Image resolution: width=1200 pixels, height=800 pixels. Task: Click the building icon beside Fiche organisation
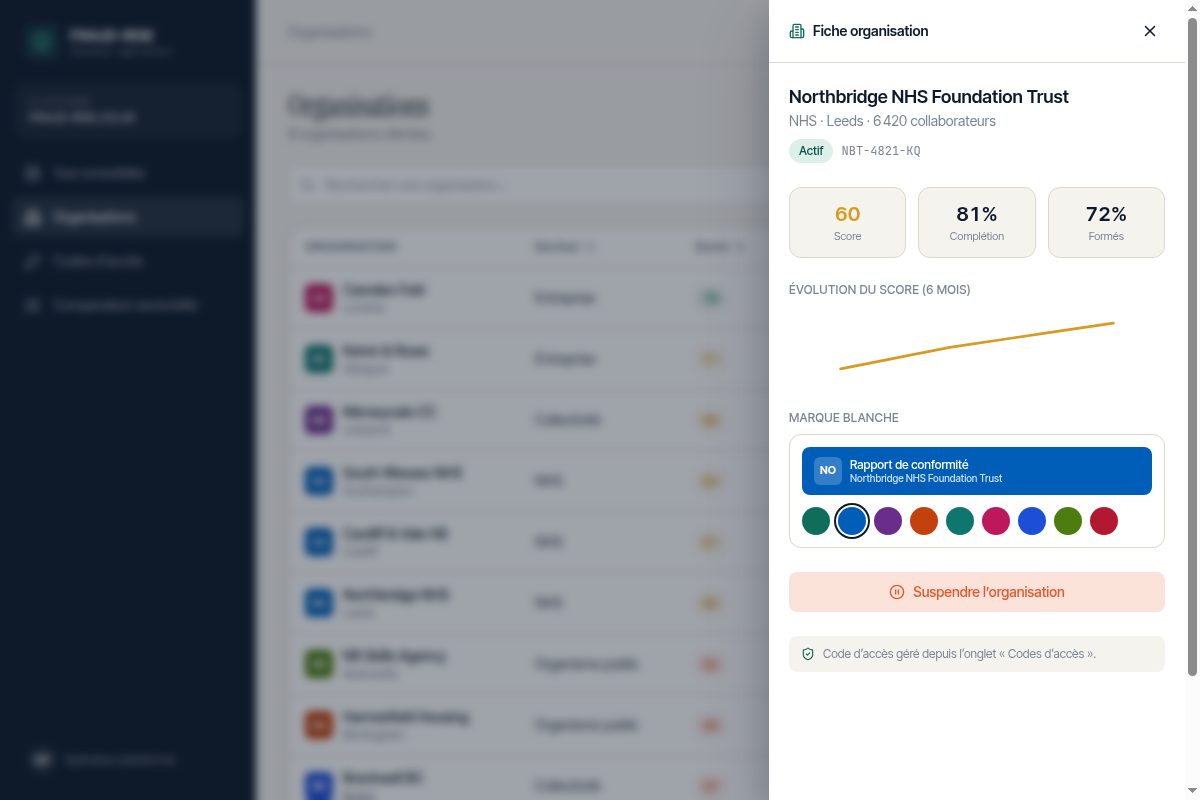797,31
